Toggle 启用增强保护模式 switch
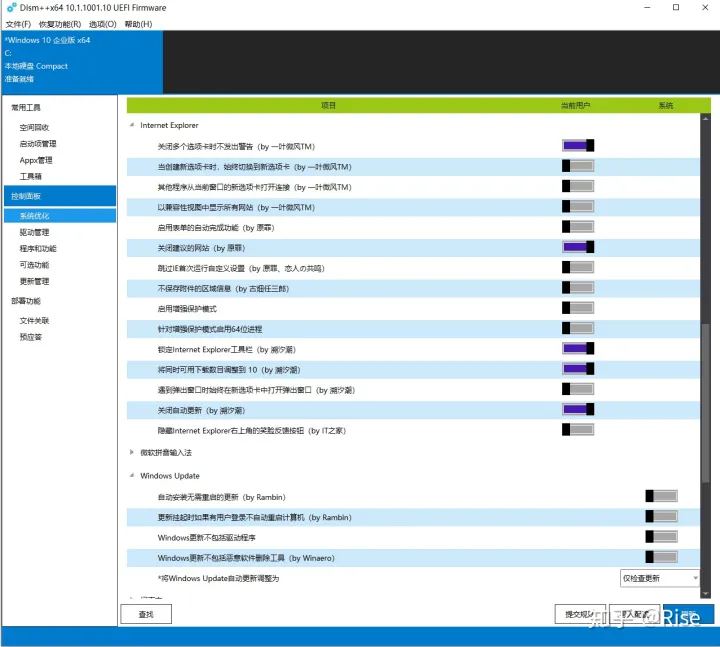 pos(578,308)
